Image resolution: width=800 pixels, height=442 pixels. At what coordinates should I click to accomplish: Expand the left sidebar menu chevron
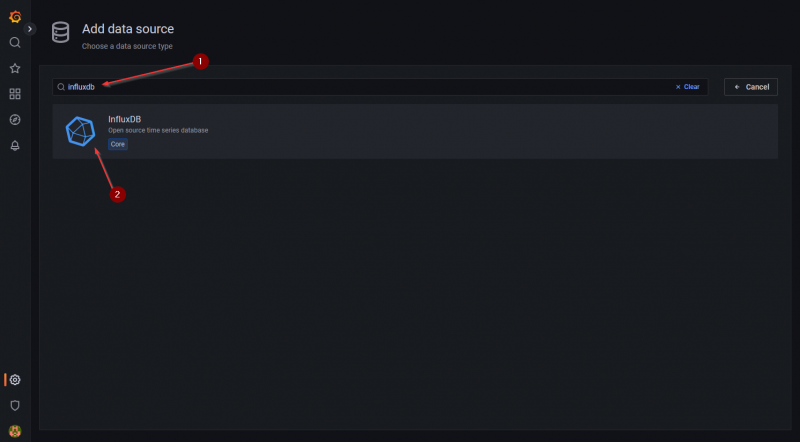(30, 29)
